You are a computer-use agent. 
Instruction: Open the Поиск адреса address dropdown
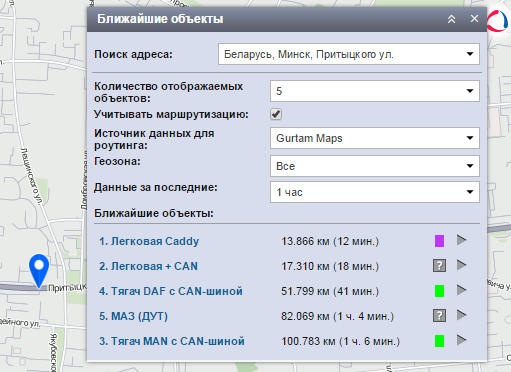[349, 54]
